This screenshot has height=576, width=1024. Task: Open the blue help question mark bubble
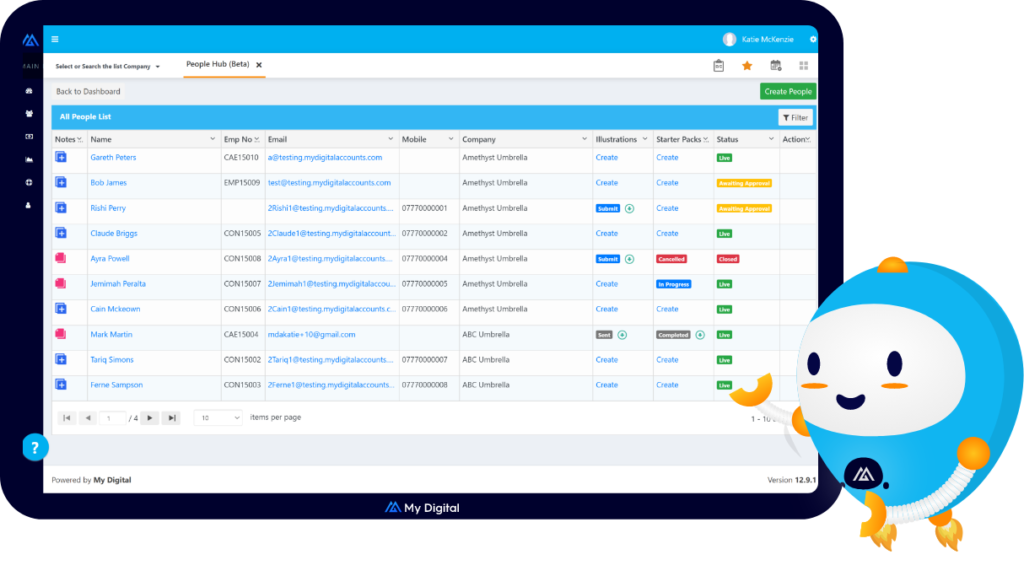pyautogui.click(x=35, y=447)
